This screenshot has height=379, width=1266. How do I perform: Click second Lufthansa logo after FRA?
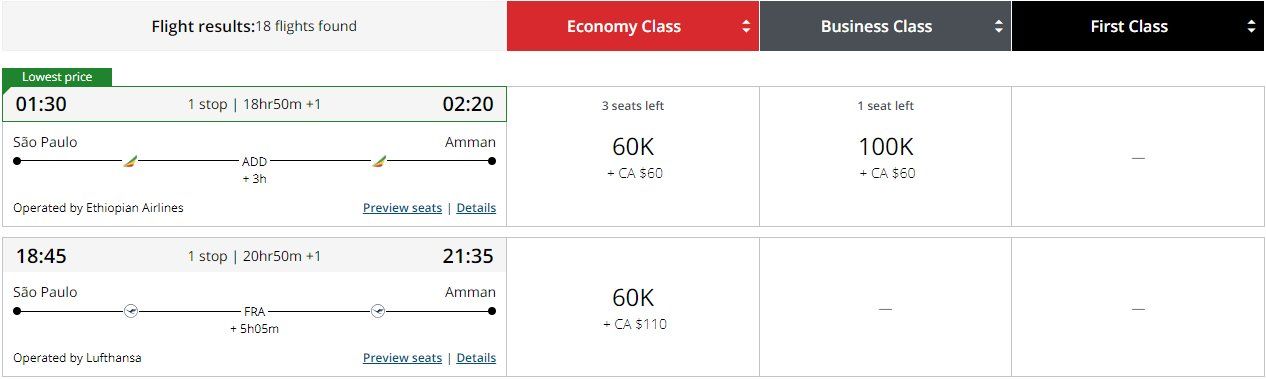378,311
